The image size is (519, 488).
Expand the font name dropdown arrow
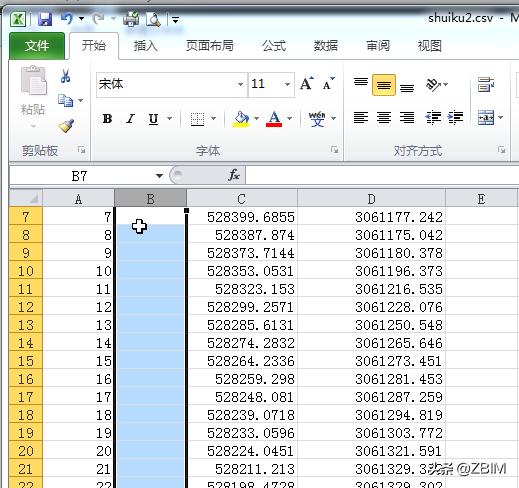(240, 84)
